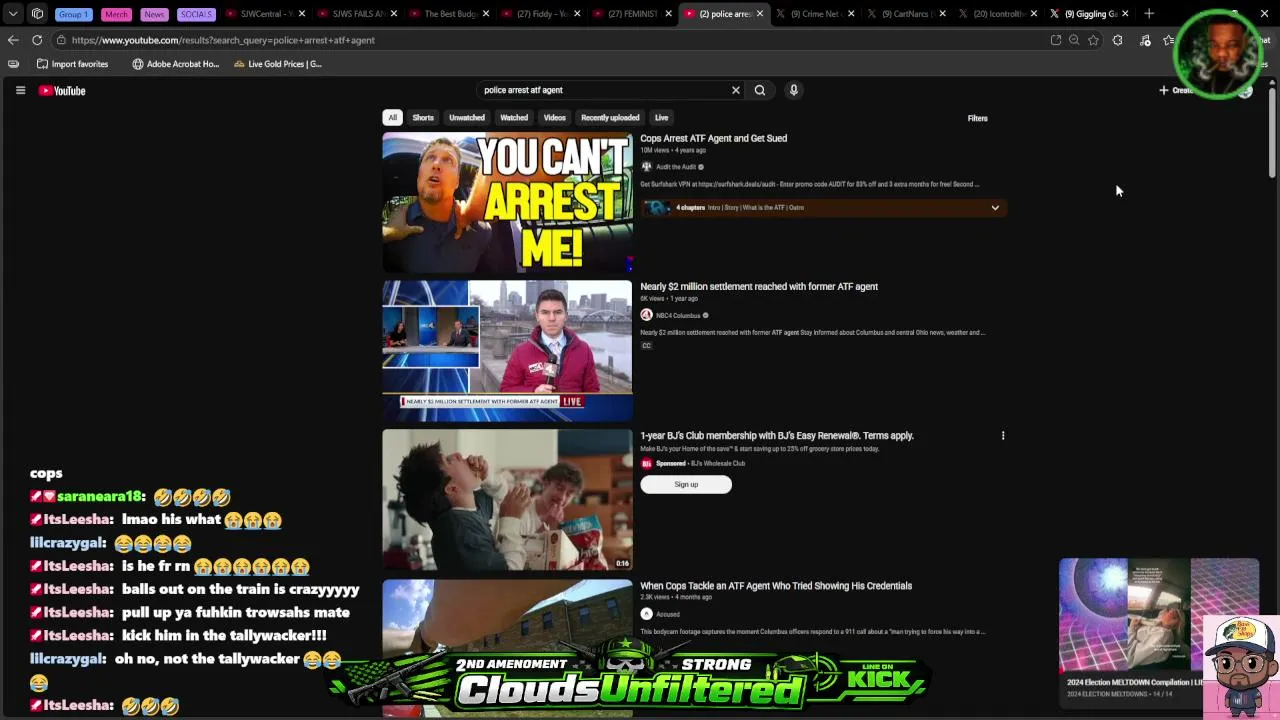Viewport: 1280px width, 720px height.
Task: Close the 'SJWCentral' tab
Action: tap(302, 14)
